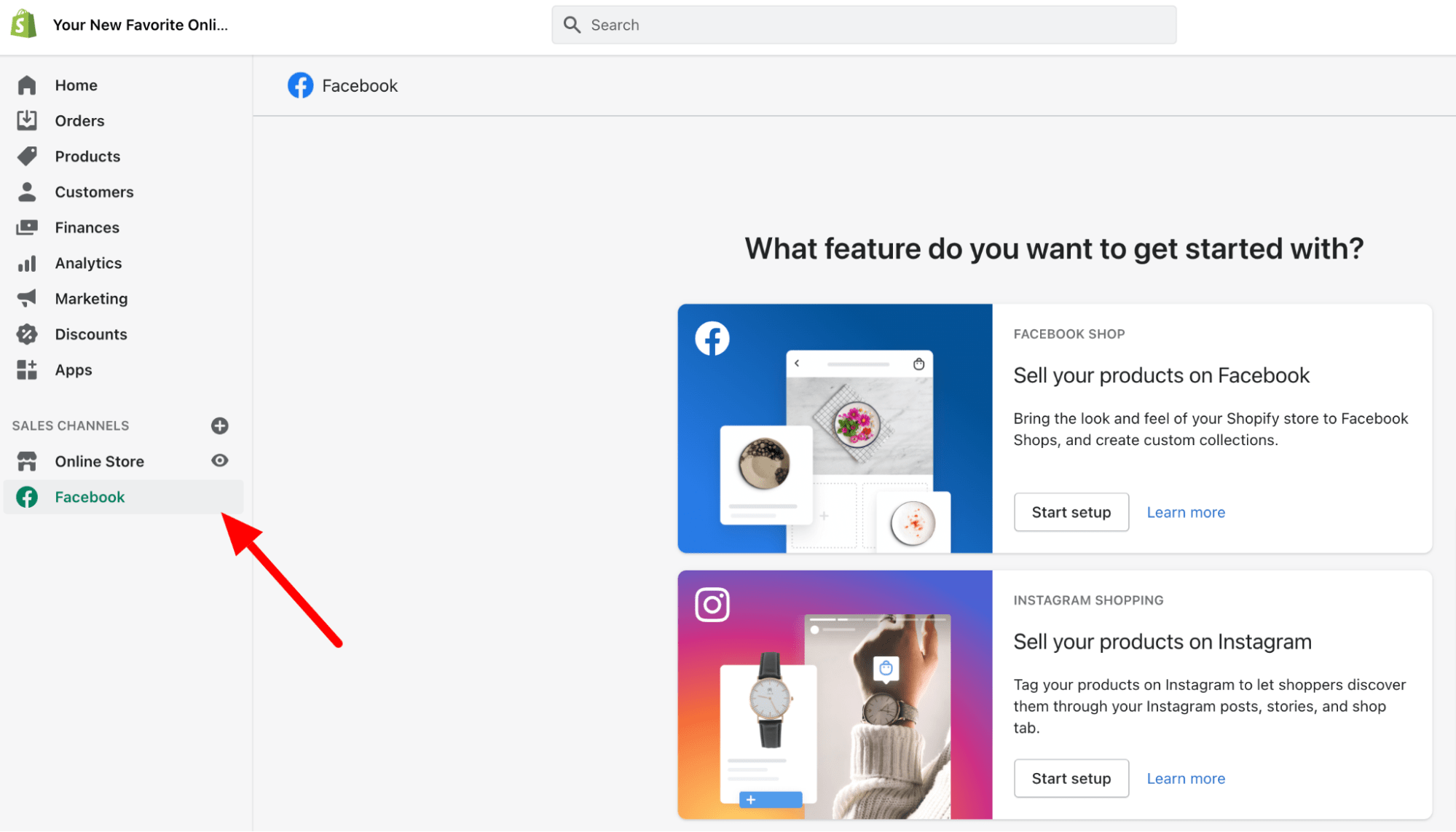
Task: Select Online Store menu item
Action: coord(100,461)
